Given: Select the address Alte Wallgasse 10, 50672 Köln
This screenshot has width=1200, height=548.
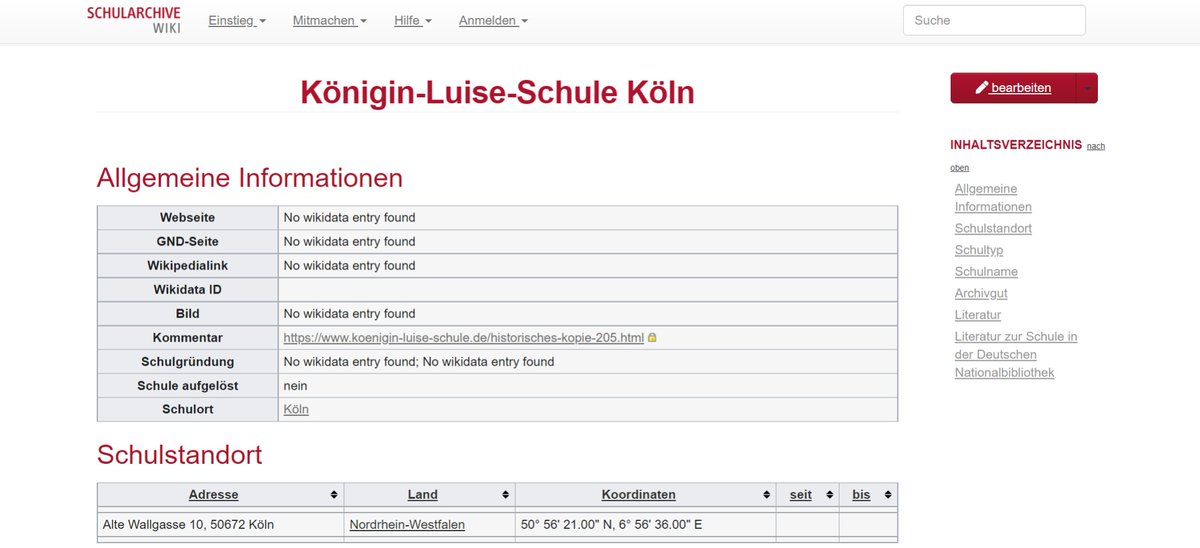Looking at the screenshot, I should [188, 524].
